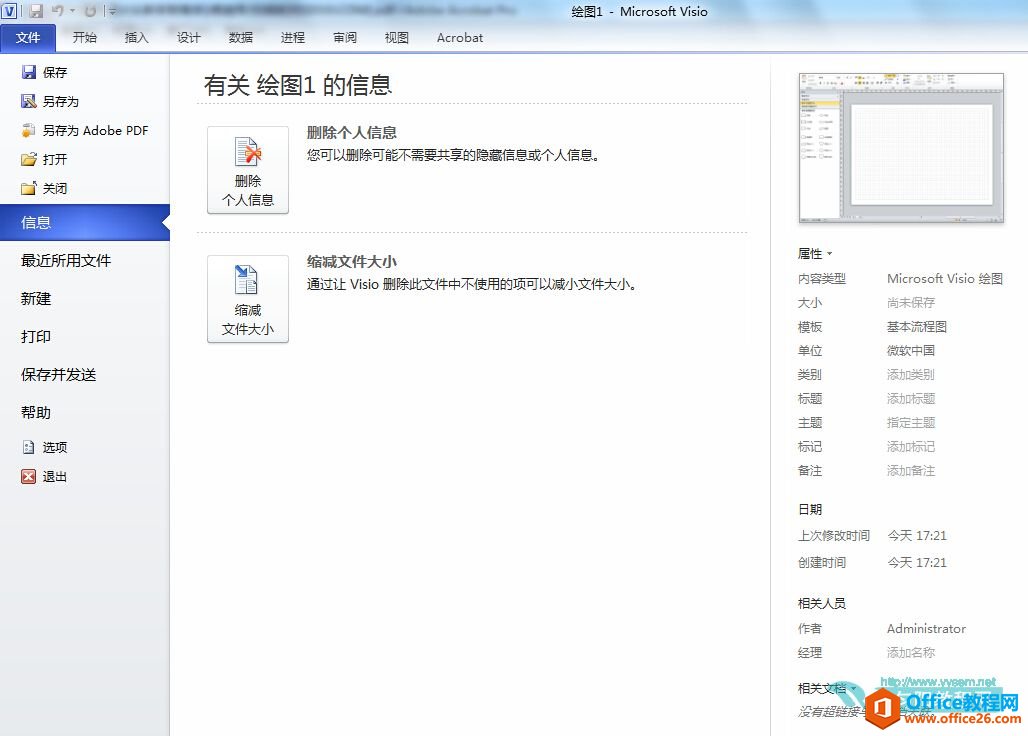Open the 设计 (Design) ribbon tab
1028x736 pixels.
pyautogui.click(x=189, y=37)
